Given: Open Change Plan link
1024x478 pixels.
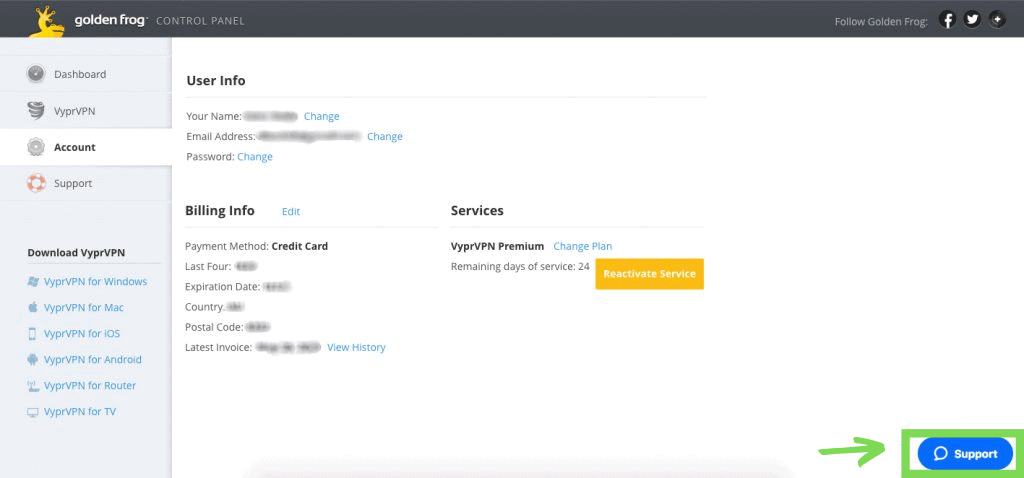Looking at the screenshot, I should click(583, 246).
